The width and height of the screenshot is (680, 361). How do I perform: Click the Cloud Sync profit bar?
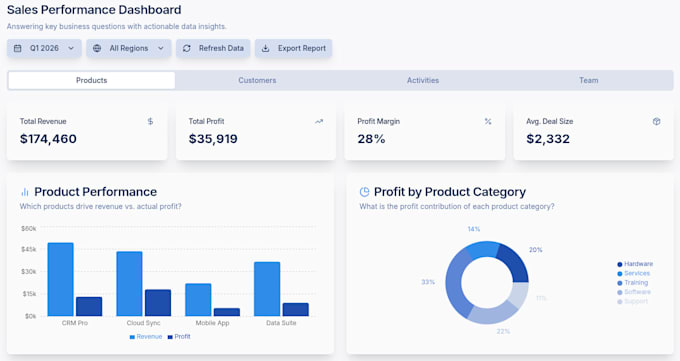pyautogui.click(x=158, y=303)
